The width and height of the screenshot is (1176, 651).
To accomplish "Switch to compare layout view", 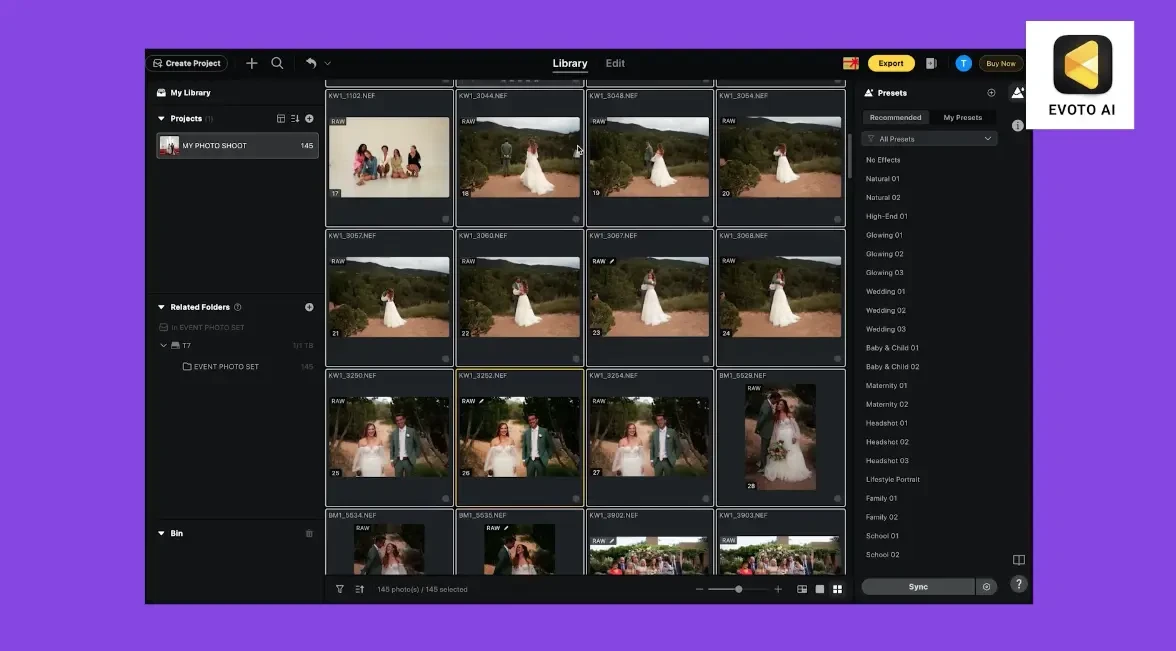I will [x=802, y=589].
